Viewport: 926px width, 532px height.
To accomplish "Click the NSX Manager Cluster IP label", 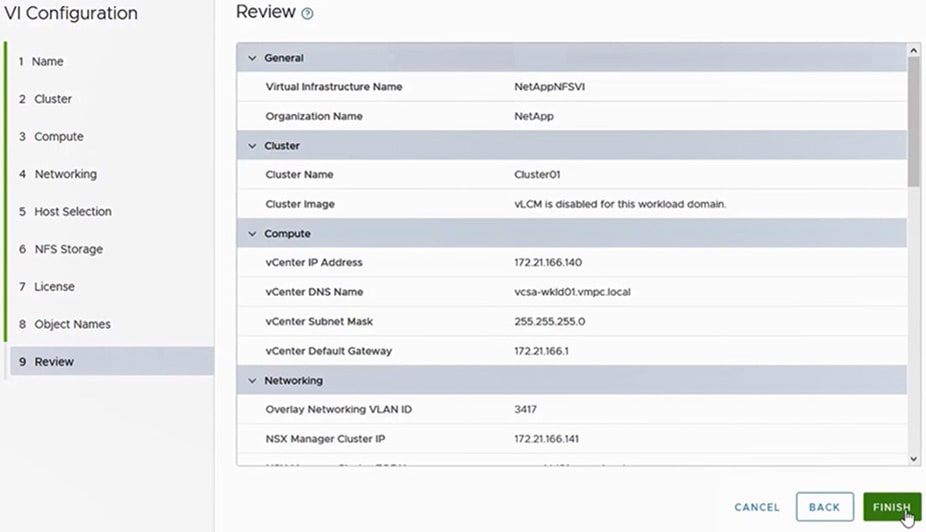I will pos(325,439).
